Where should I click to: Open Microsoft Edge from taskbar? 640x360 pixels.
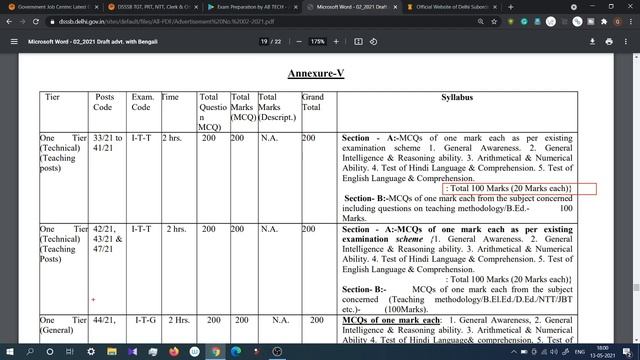236,351
